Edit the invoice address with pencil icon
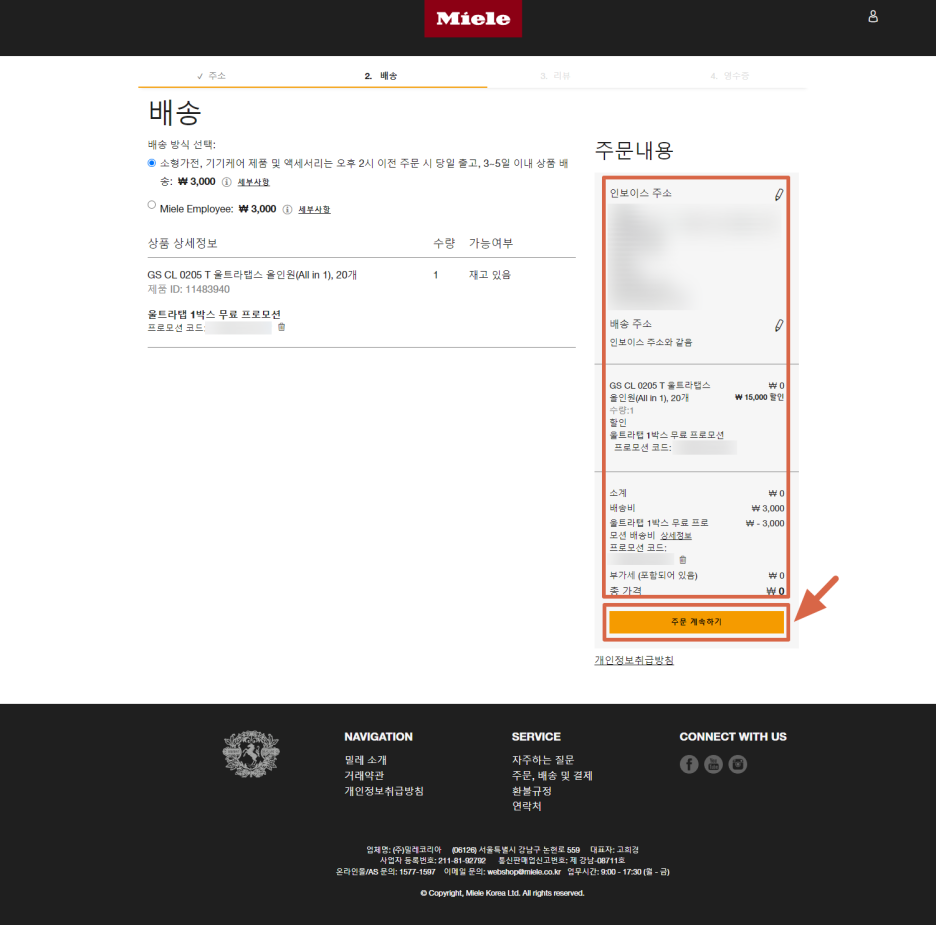Viewport: 936px width, 925px height. click(x=778, y=195)
